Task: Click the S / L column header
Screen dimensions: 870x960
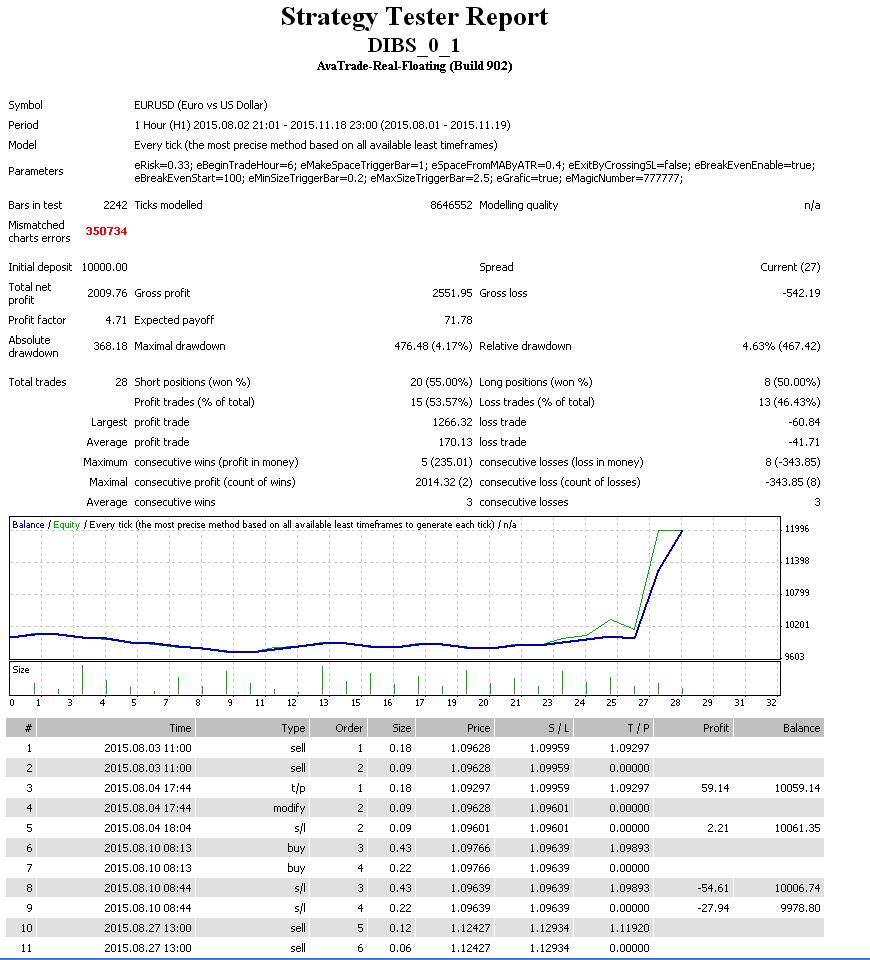Action: [x=534, y=728]
